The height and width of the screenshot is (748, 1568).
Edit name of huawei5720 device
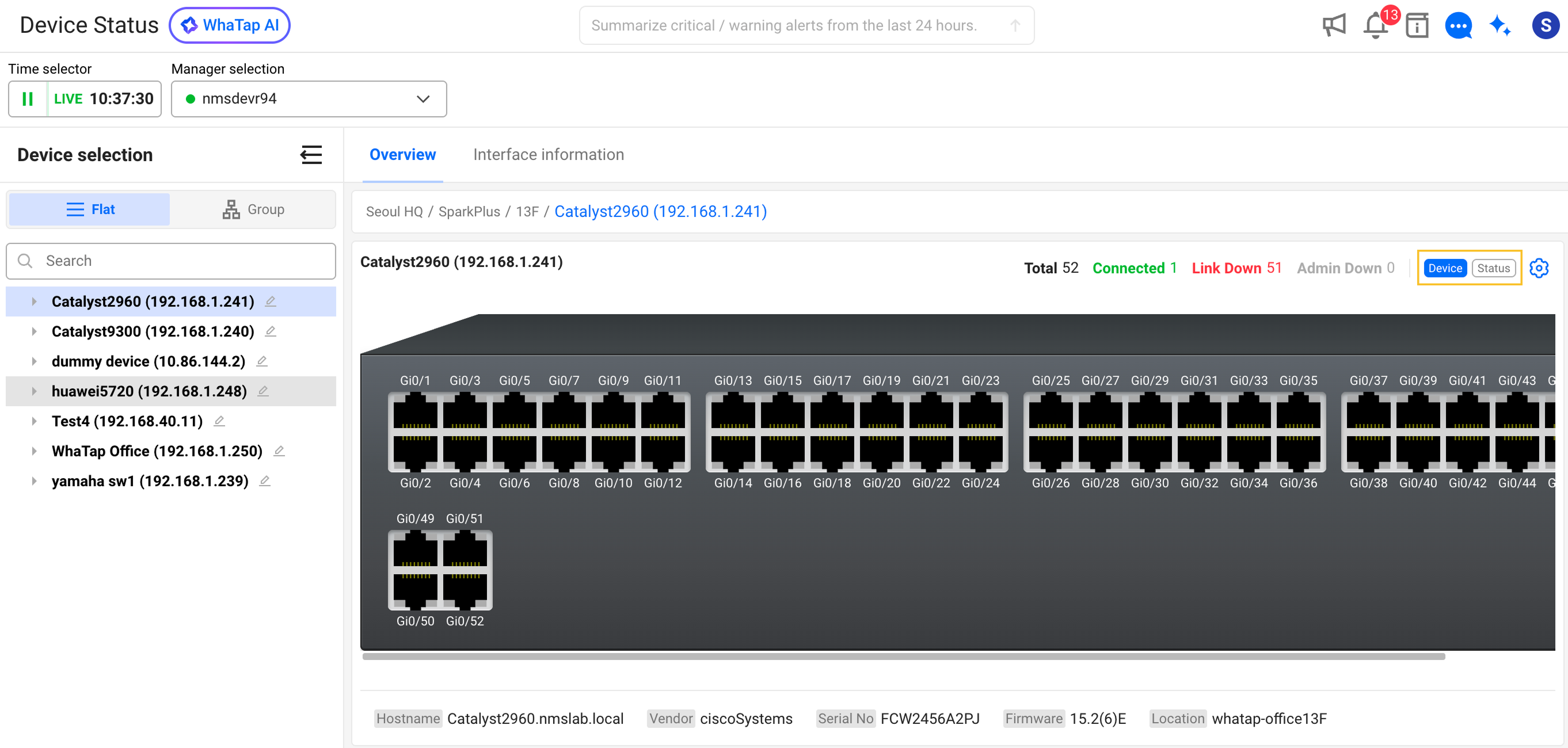pyautogui.click(x=263, y=391)
